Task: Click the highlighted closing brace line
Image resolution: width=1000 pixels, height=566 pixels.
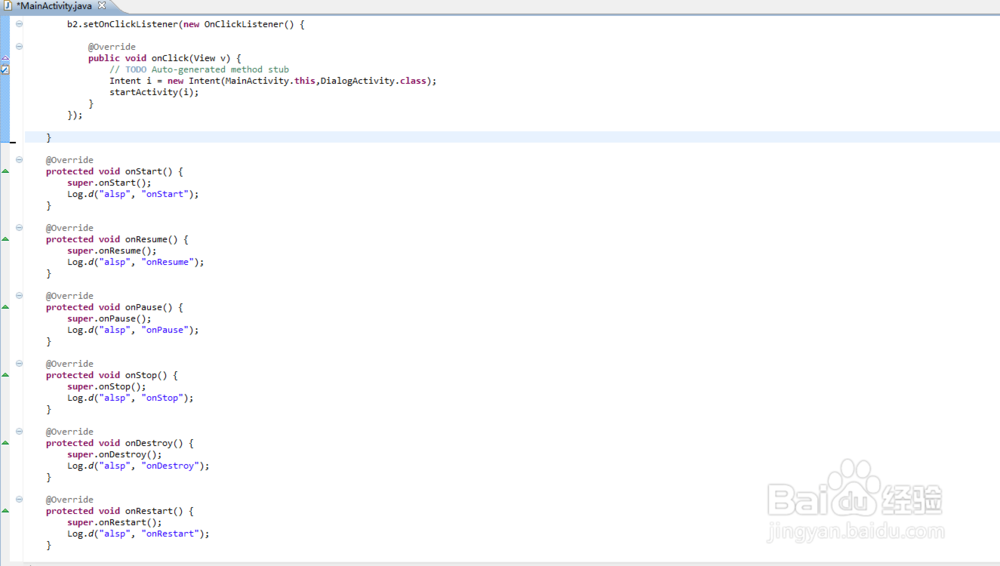Action: 512,138
